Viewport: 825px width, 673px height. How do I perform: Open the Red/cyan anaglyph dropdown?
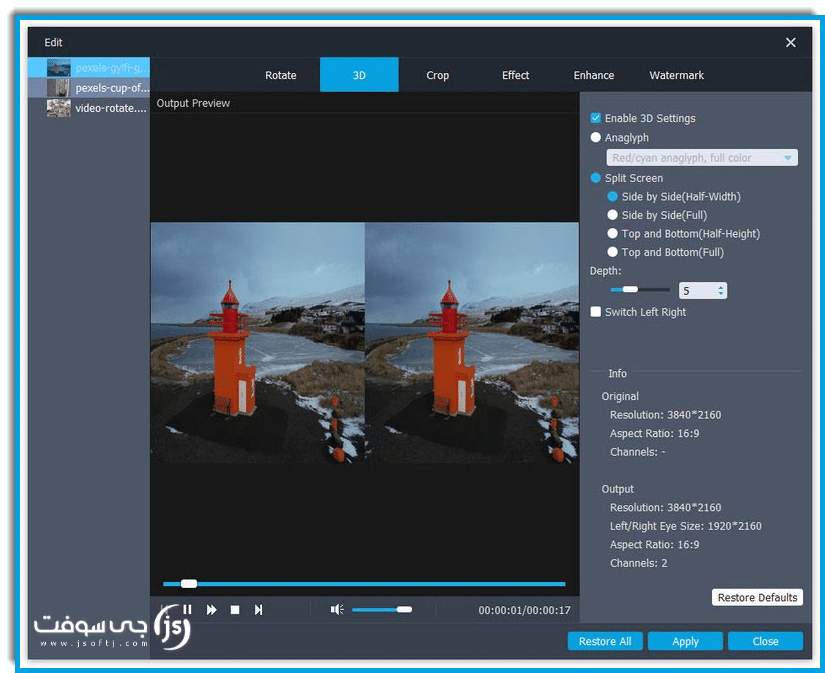pos(702,158)
